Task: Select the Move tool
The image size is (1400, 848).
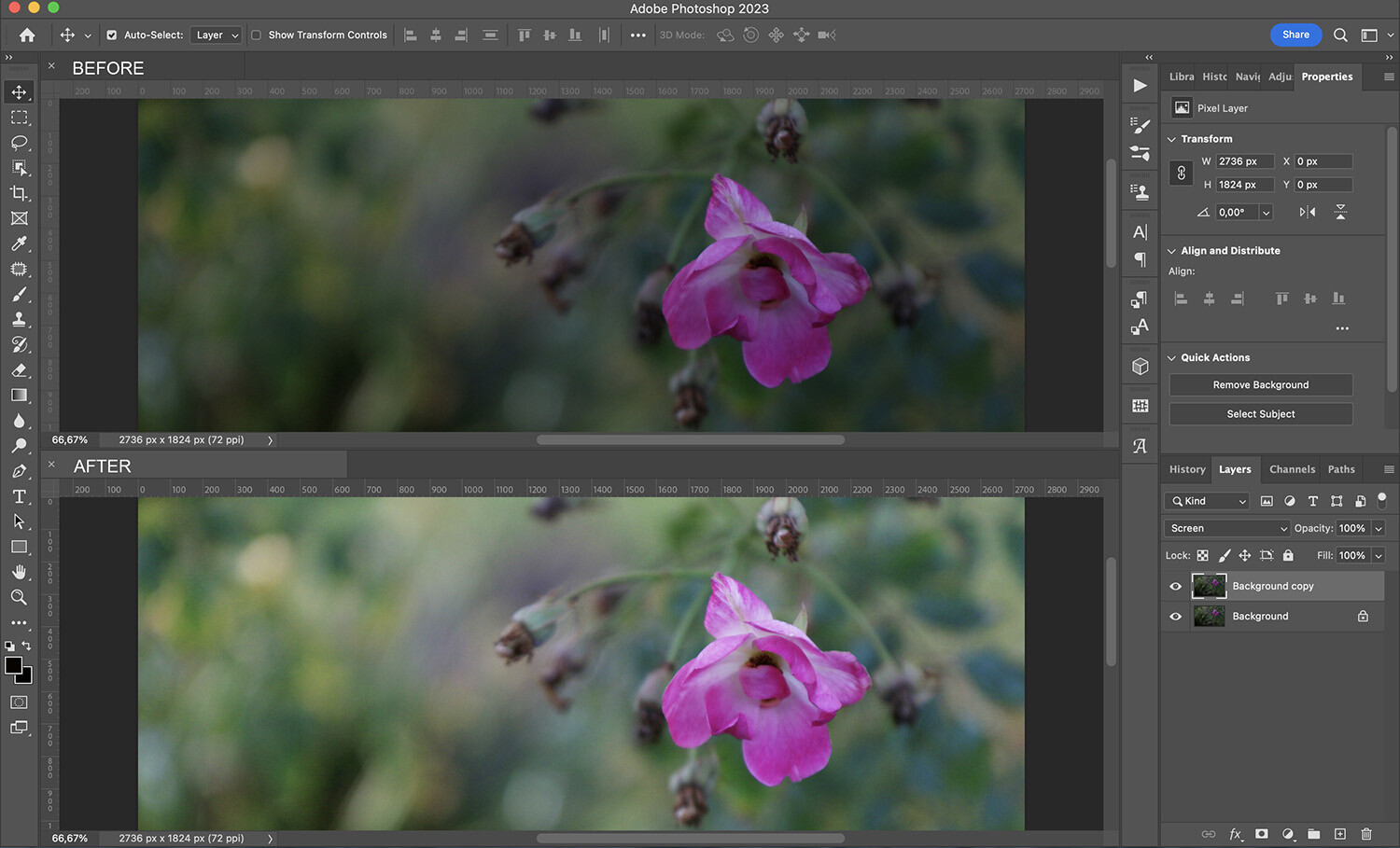Action: (x=19, y=91)
